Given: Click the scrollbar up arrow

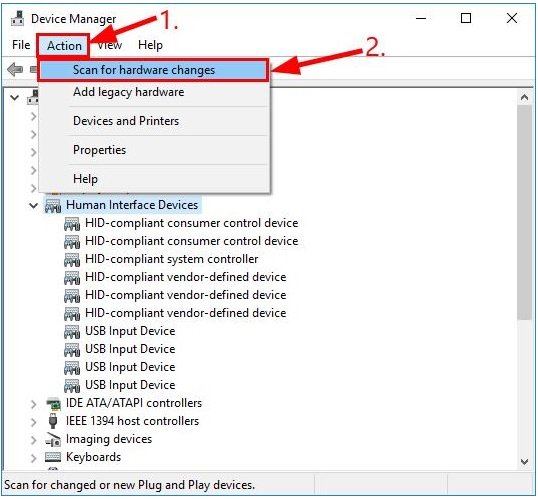Looking at the screenshot, I should (524, 98).
